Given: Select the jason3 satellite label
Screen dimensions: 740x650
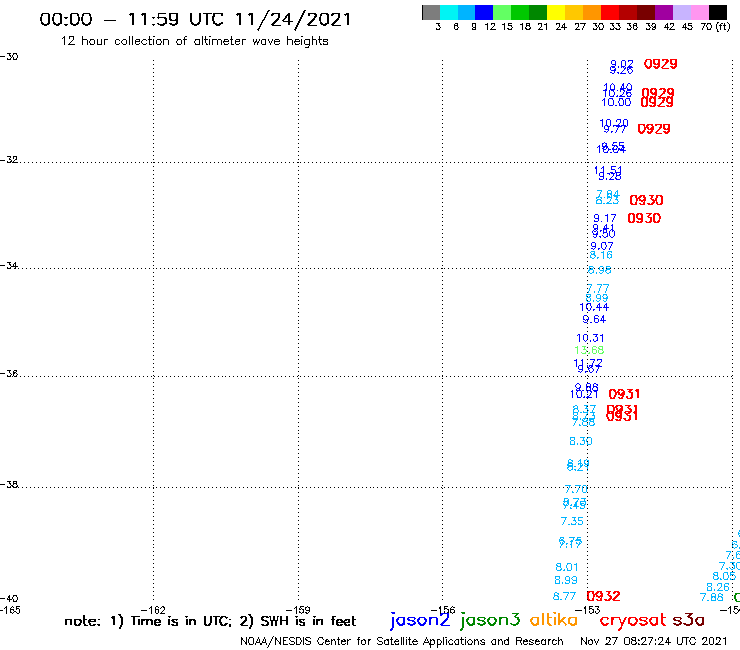Looking at the screenshot, I should [x=490, y=620].
